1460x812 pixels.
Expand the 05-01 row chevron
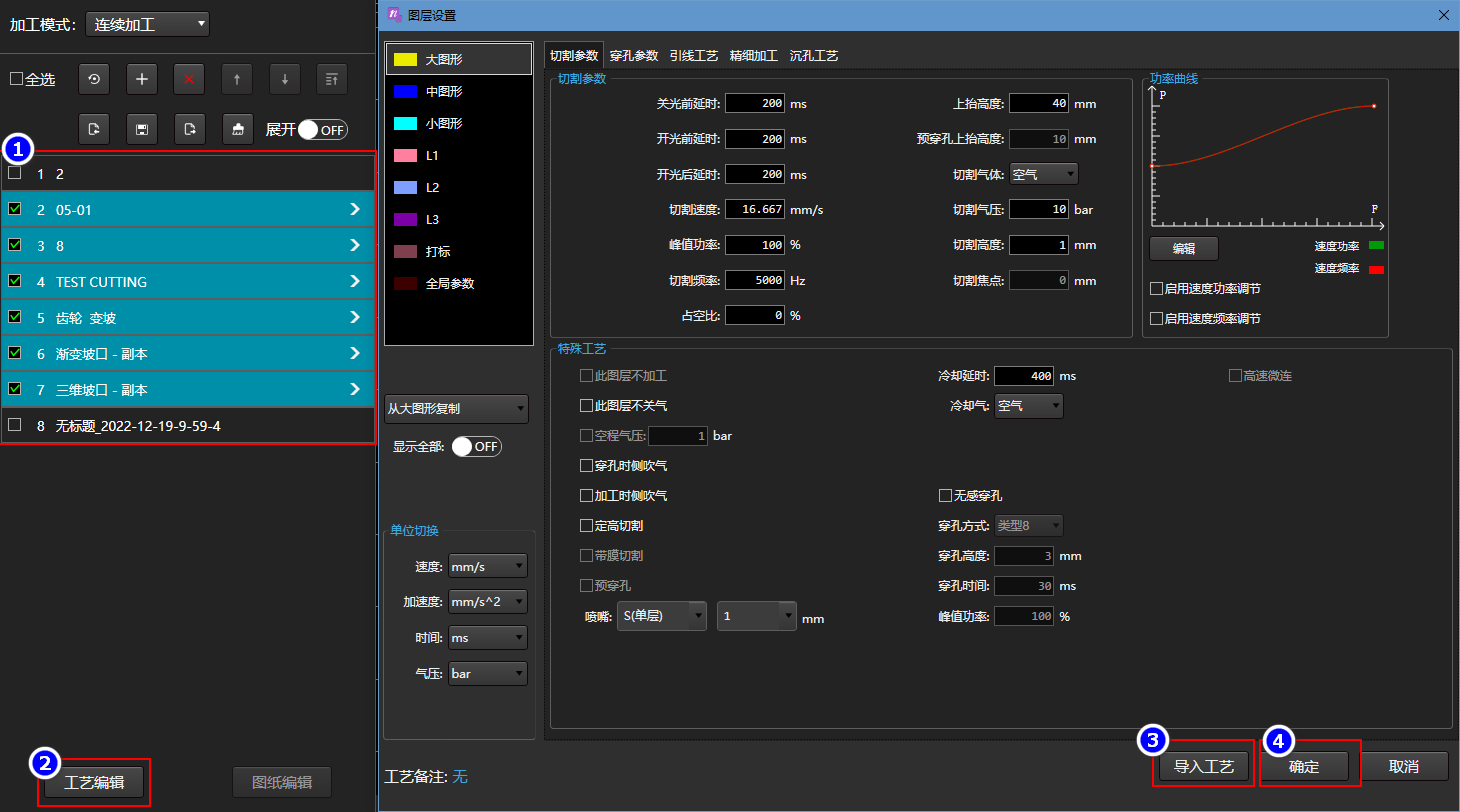point(355,209)
